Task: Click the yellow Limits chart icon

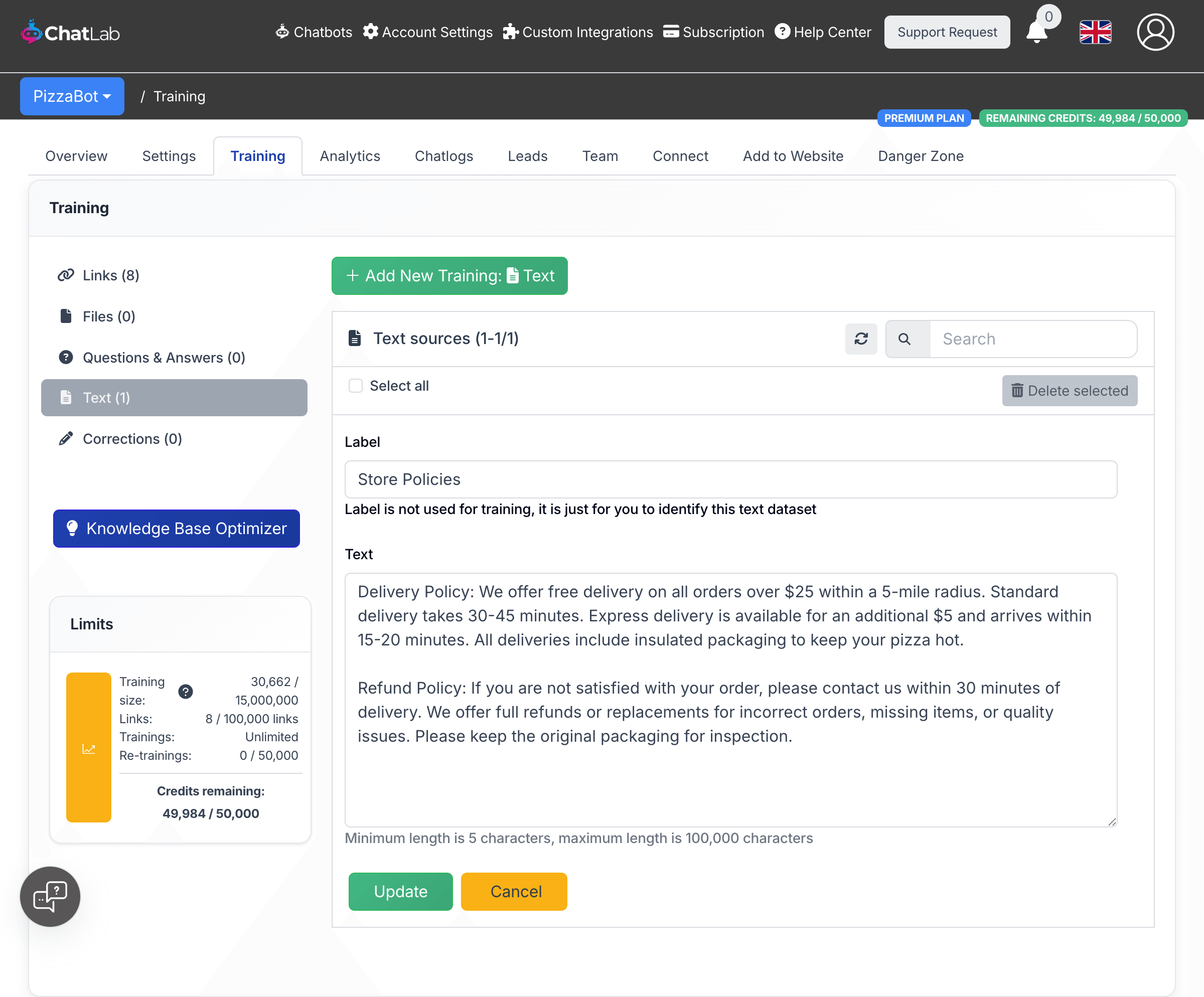Action: (x=88, y=749)
